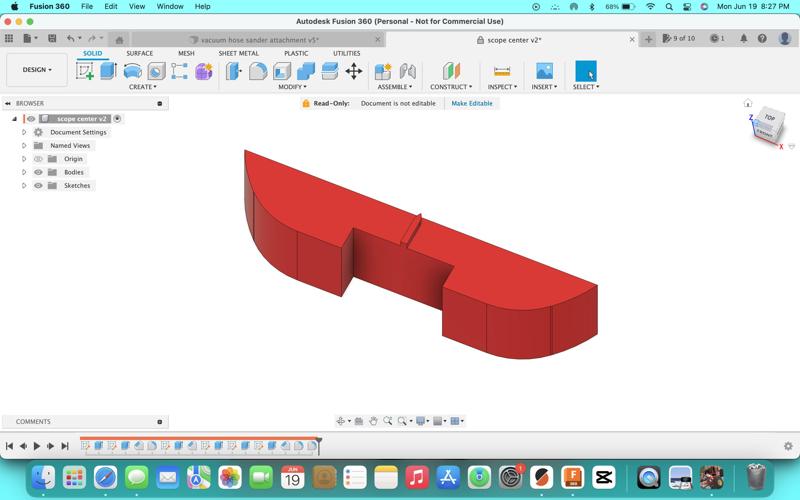
Task: Switch to the SURFACE tab
Action: [x=139, y=53]
